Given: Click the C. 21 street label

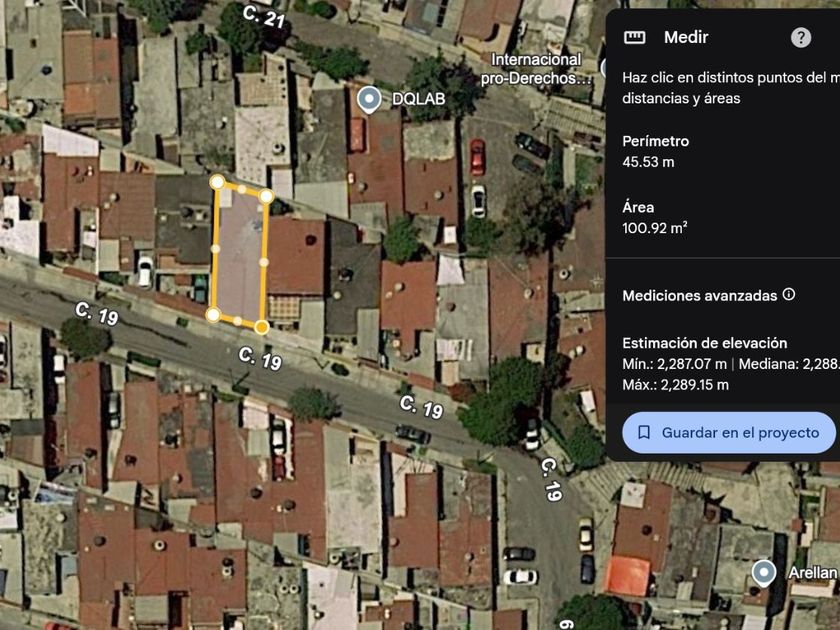Looking at the screenshot, I should pos(264,17).
